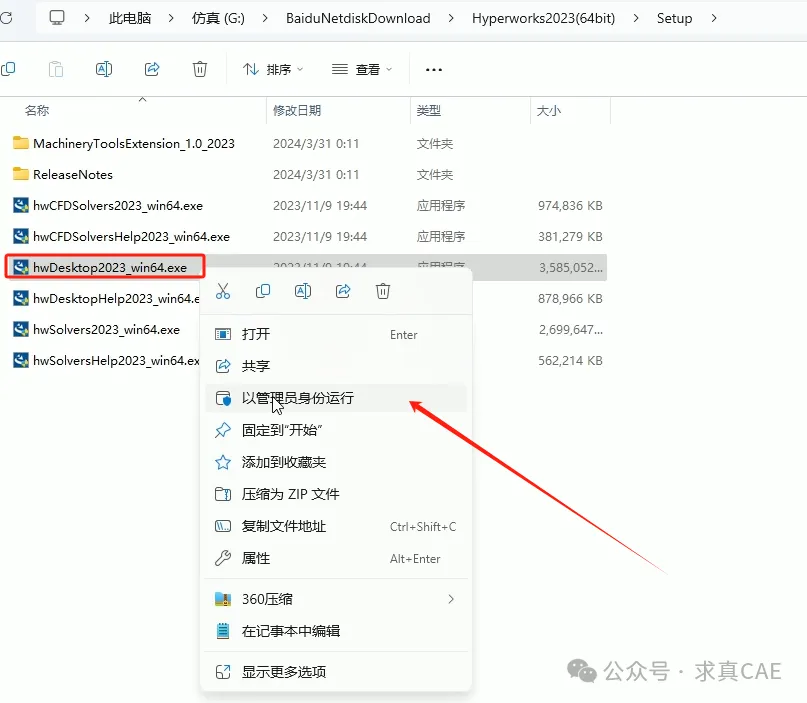Click the hwCFDSolvers2023_win64.exe file icon
The image size is (807, 703).
21,205
